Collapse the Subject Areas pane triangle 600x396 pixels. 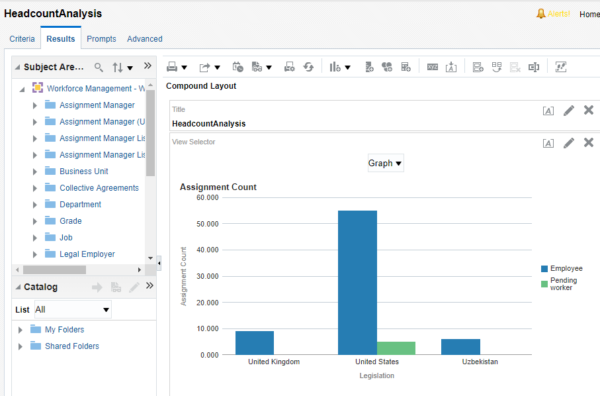[18, 67]
